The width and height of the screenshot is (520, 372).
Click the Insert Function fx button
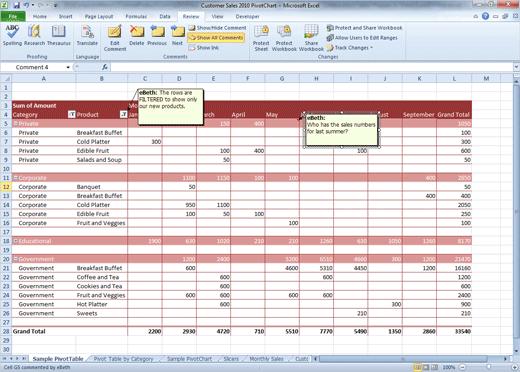[105, 67]
